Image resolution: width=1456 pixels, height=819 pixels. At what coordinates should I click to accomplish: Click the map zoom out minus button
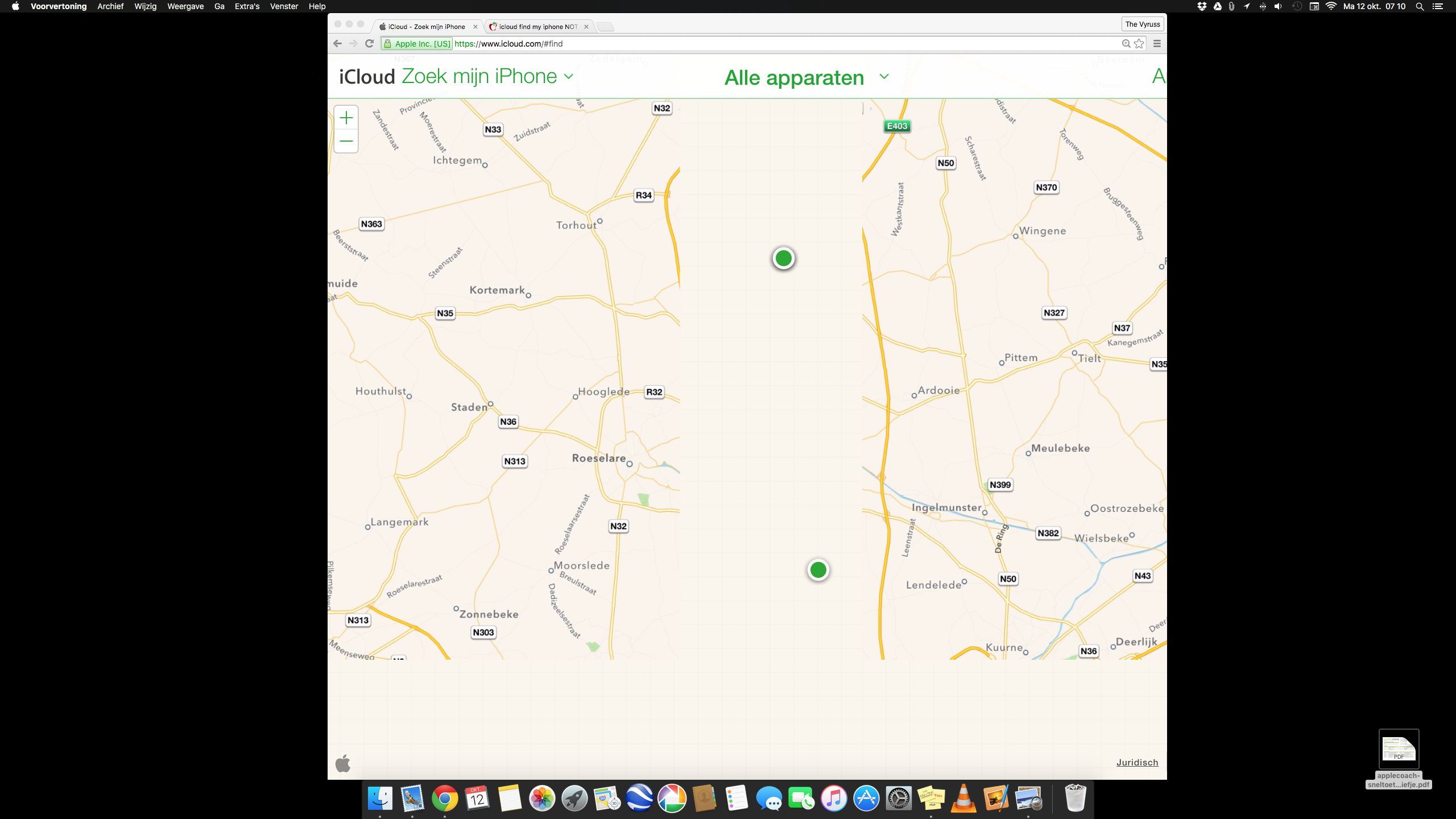(x=346, y=141)
